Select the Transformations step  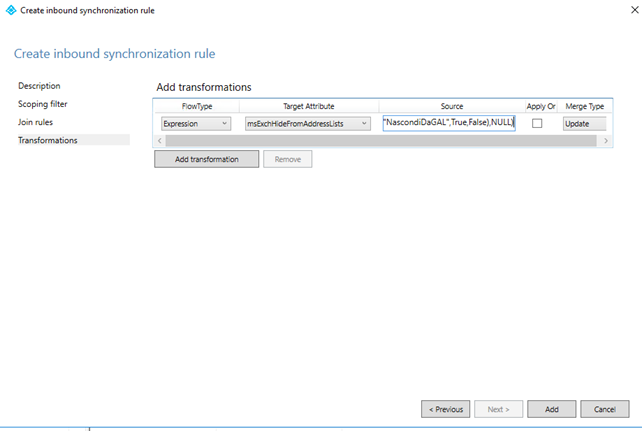[73, 140]
